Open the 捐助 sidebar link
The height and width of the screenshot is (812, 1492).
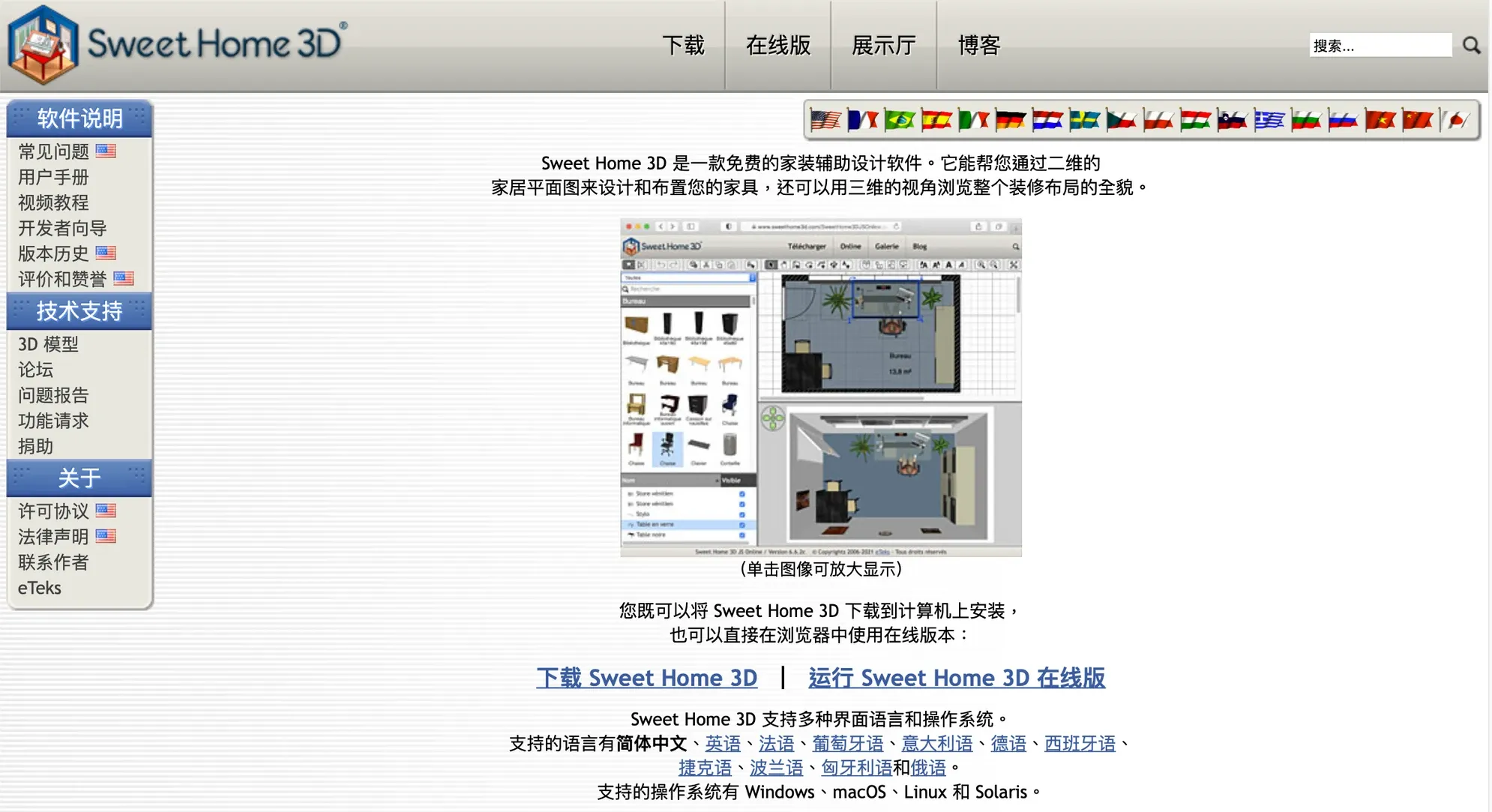tap(35, 446)
